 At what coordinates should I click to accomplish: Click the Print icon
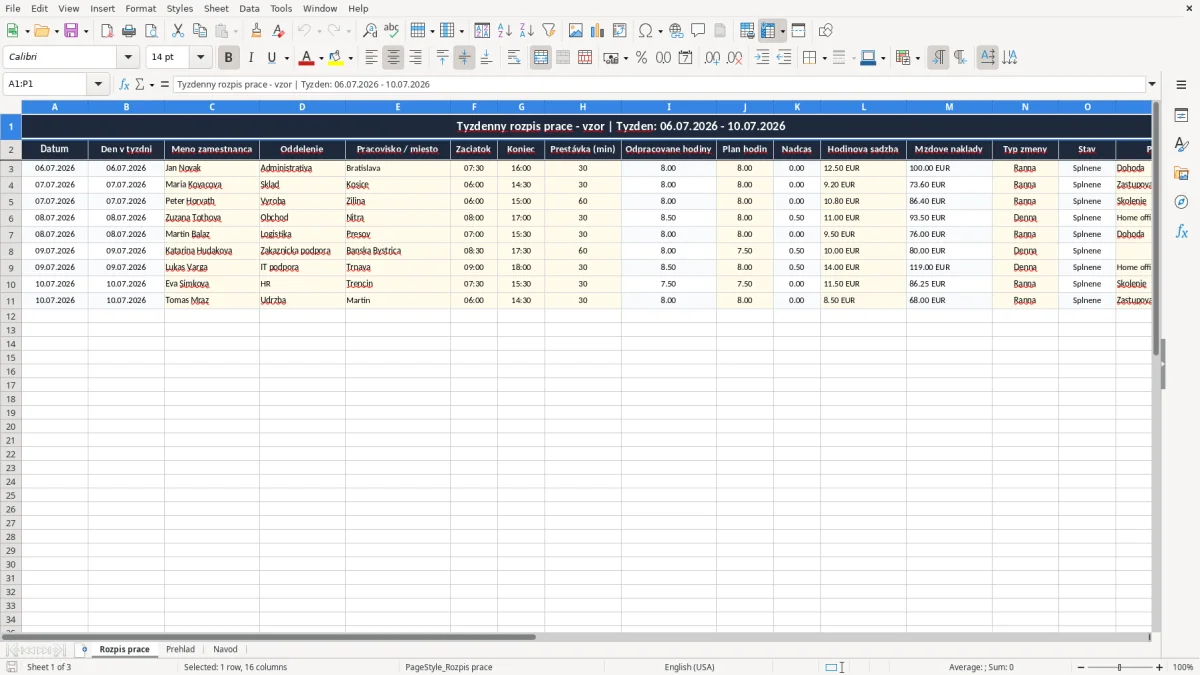129,31
